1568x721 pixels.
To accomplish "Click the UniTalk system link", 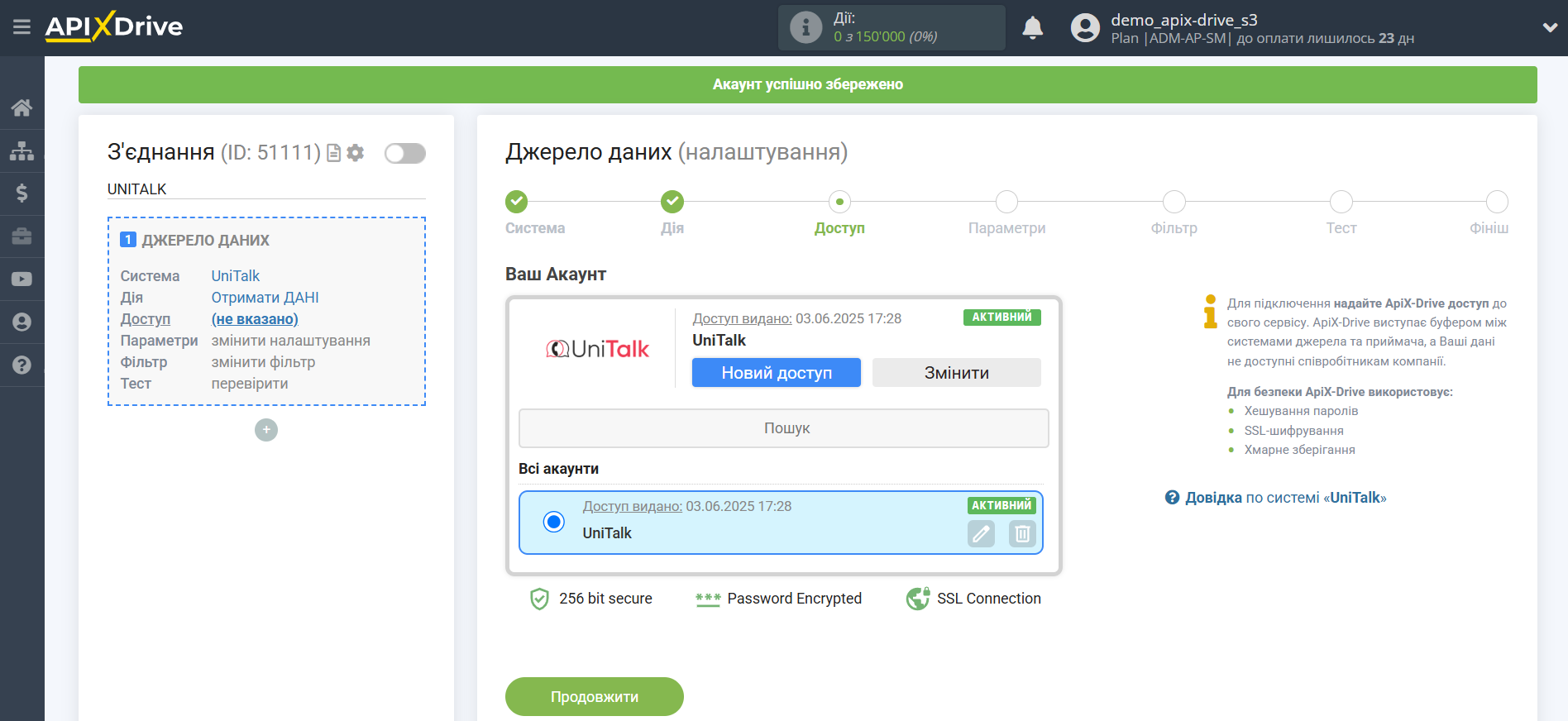I will click(236, 276).
